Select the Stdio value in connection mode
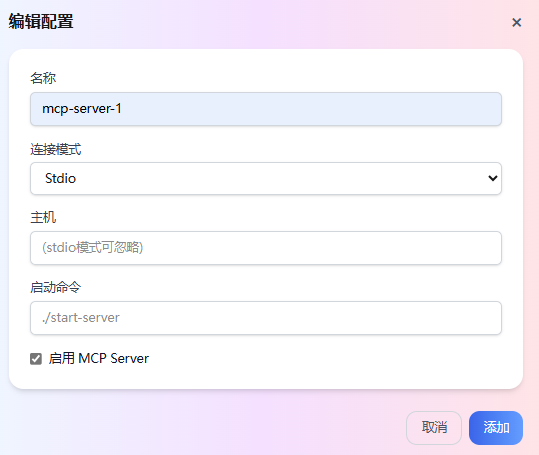539x455 pixels. pos(60,178)
